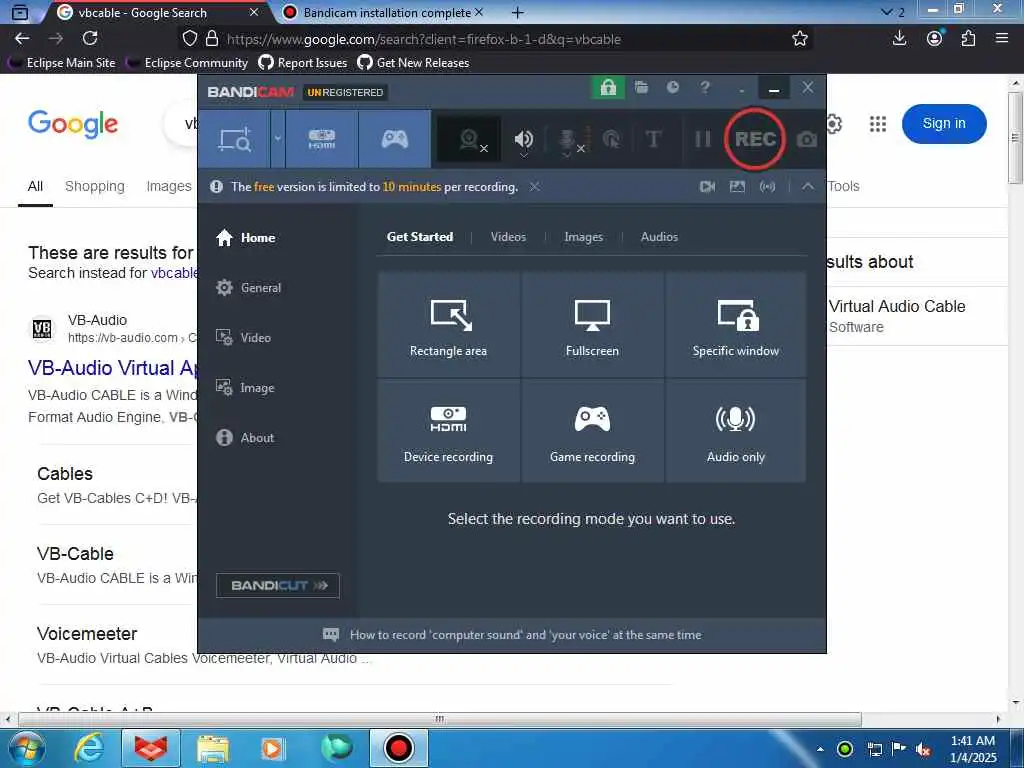Image resolution: width=1024 pixels, height=768 pixels.
Task: Open Home section in Bandicam sidebar
Action: [246, 238]
